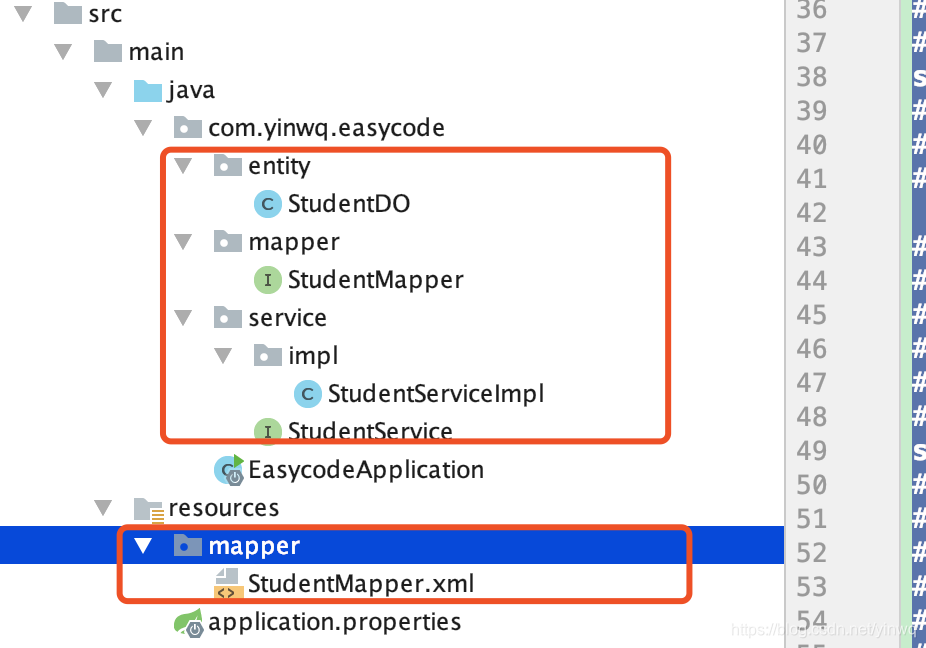The image size is (926, 648).
Task: Collapse the main folder
Action: pyautogui.click(x=62, y=51)
